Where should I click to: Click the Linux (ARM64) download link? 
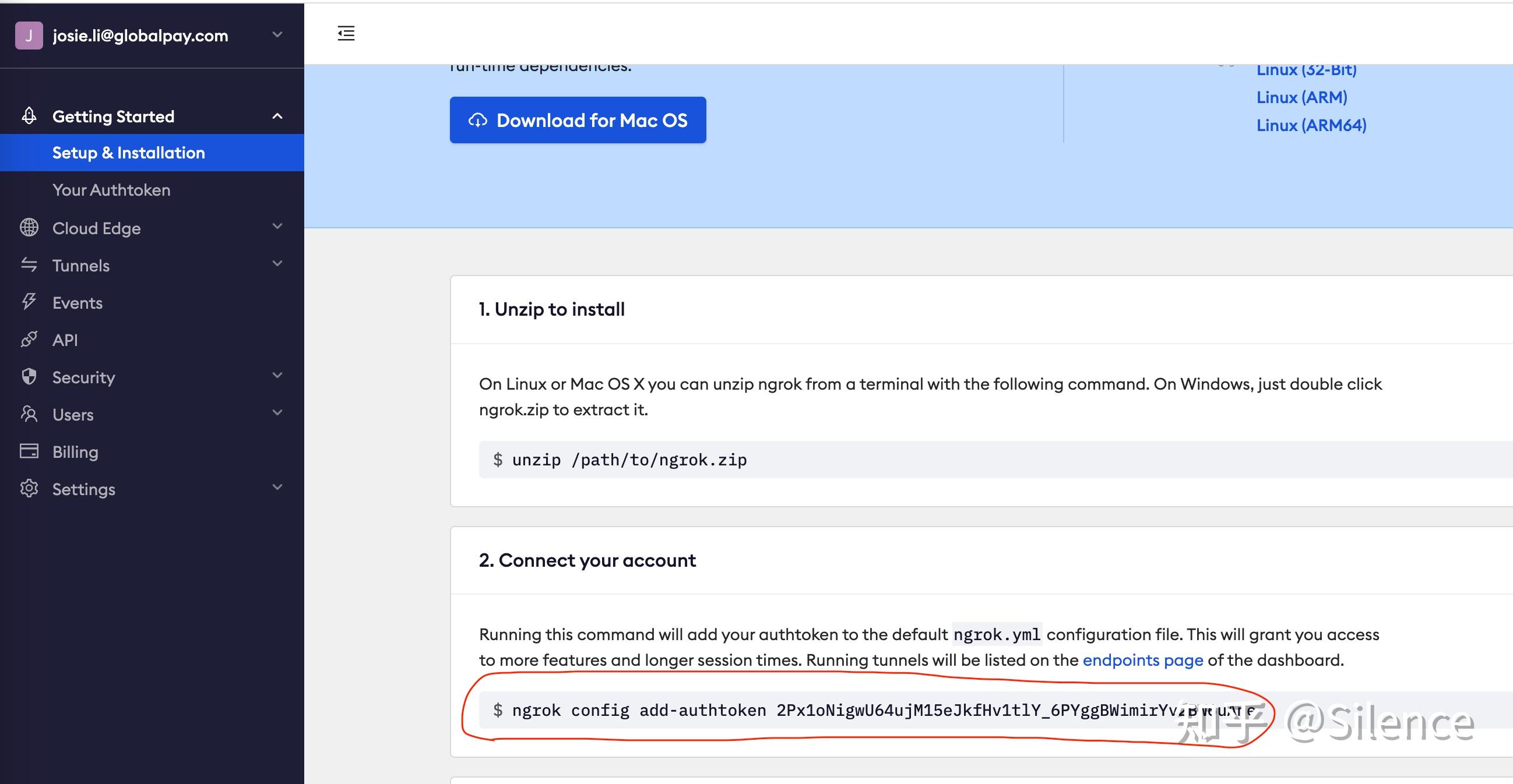[x=1311, y=125]
